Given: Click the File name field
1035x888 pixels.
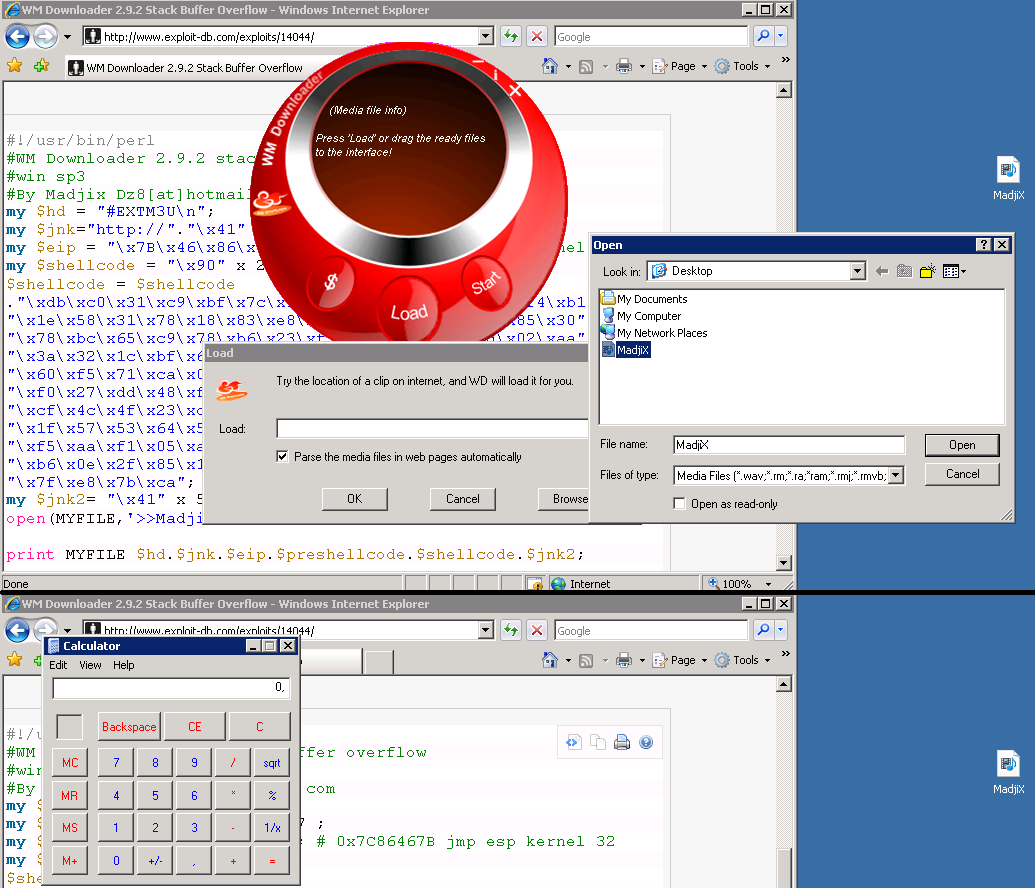Looking at the screenshot, I should click(789, 445).
